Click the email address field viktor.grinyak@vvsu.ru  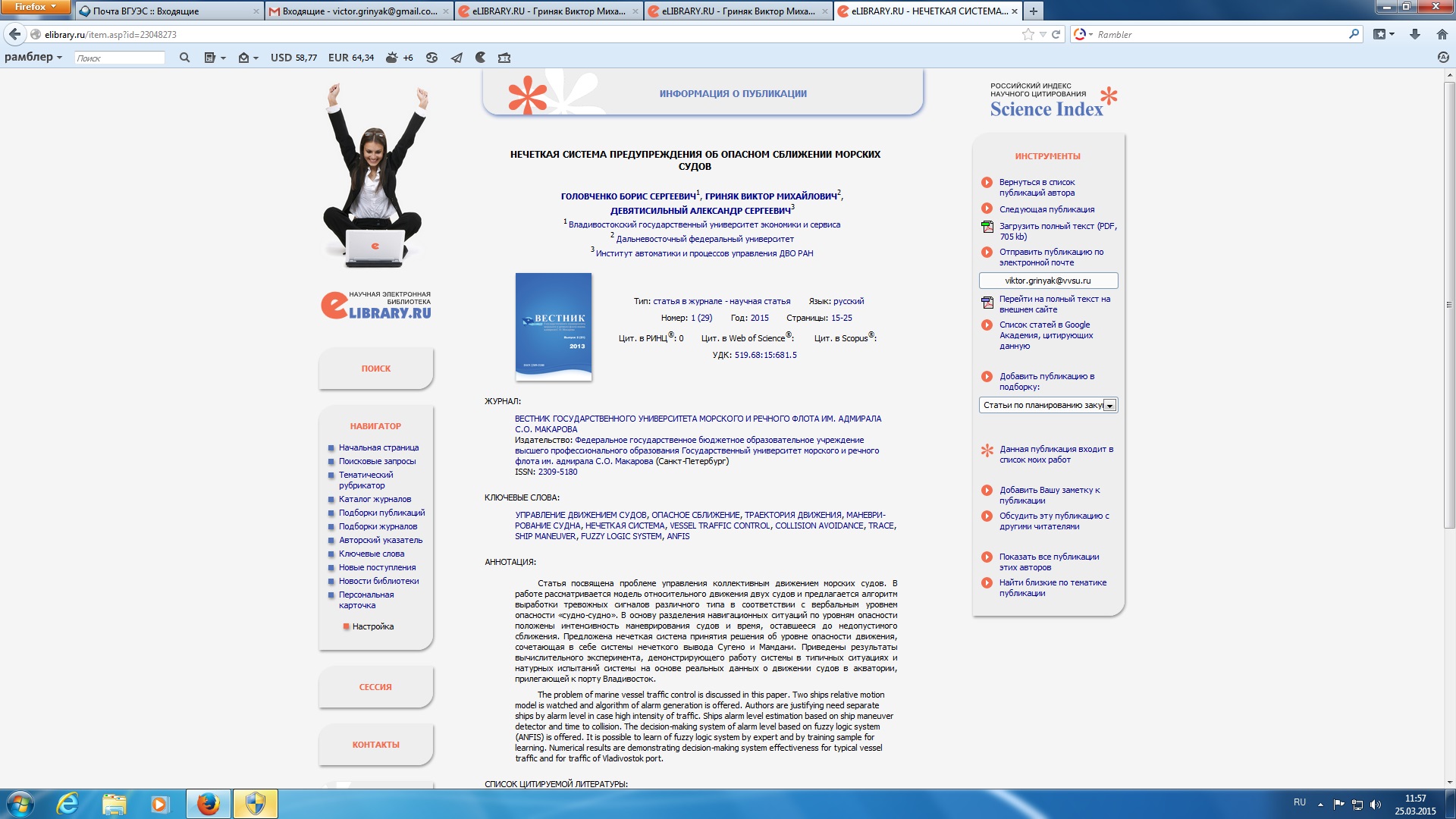[1047, 281]
